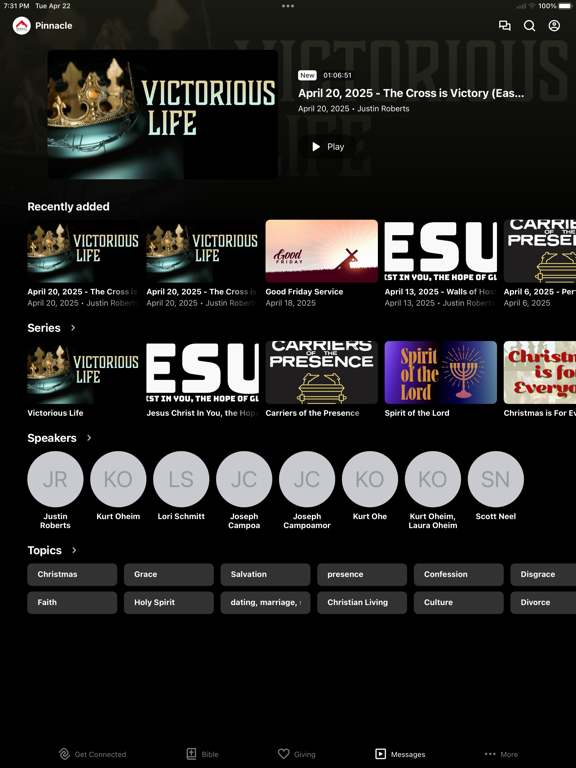The width and height of the screenshot is (576, 768).
Task: Select the dating, marriage topic chip
Action: (265, 602)
